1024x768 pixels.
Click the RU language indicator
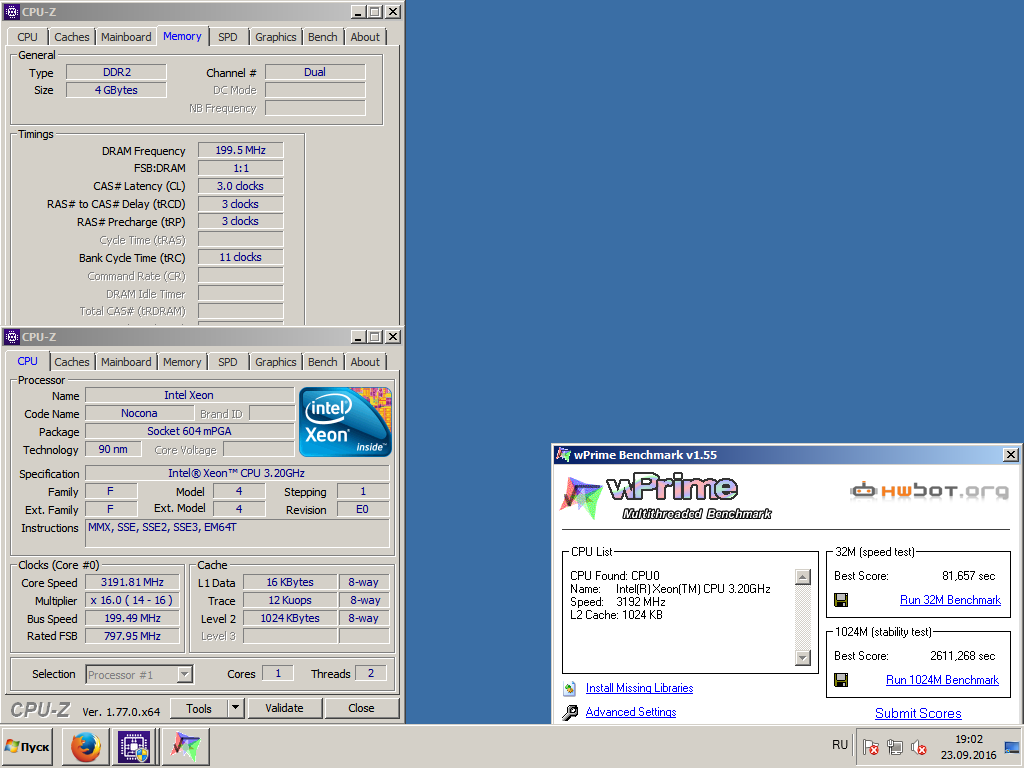[x=840, y=745]
